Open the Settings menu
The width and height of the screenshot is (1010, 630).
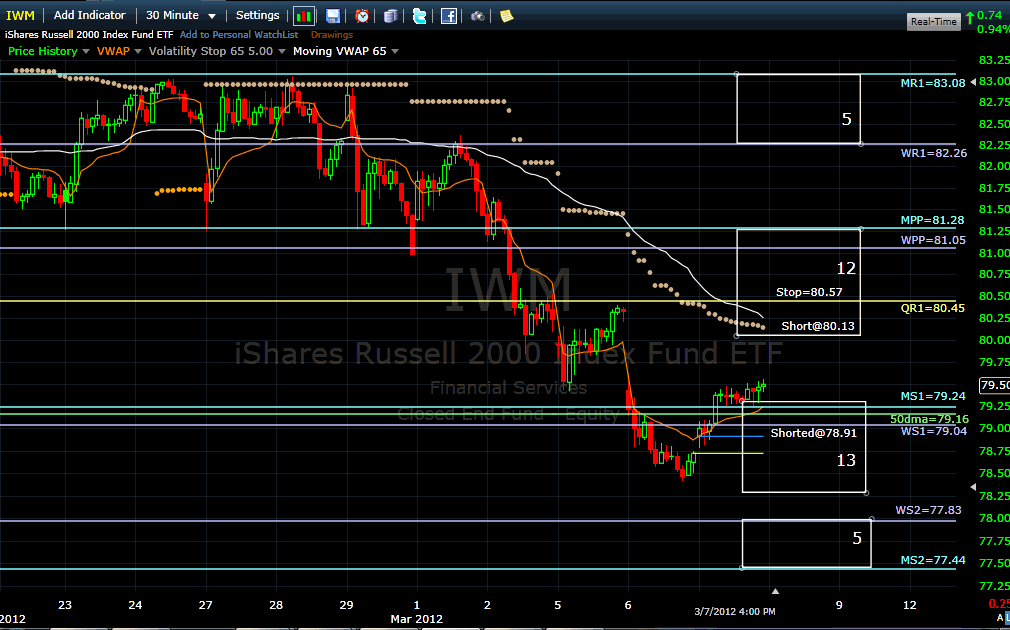point(257,15)
